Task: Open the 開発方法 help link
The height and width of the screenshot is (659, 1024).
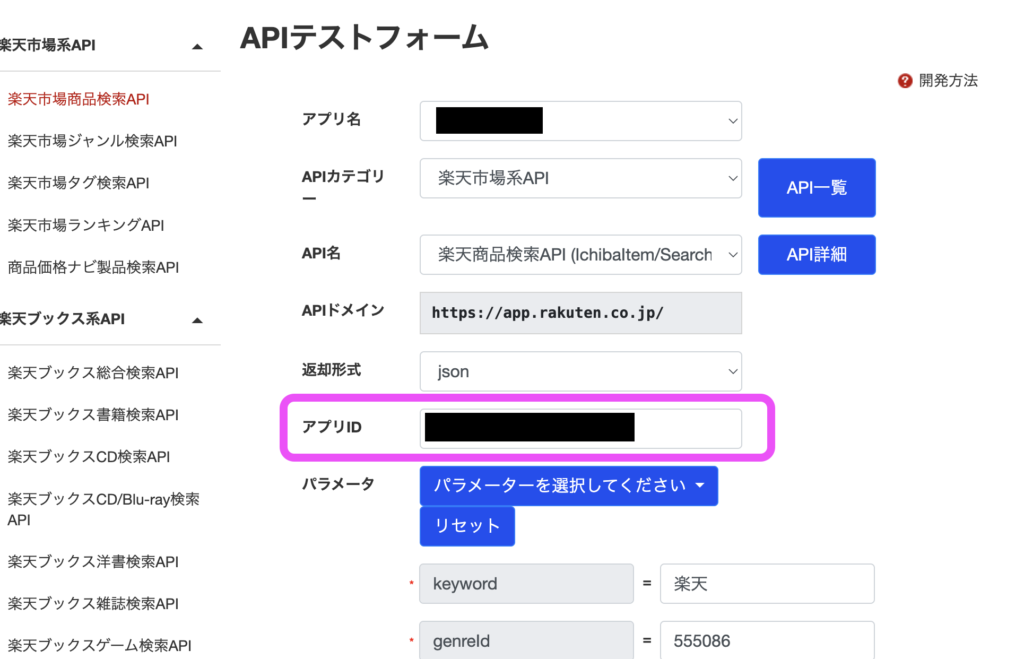Action: (948, 81)
